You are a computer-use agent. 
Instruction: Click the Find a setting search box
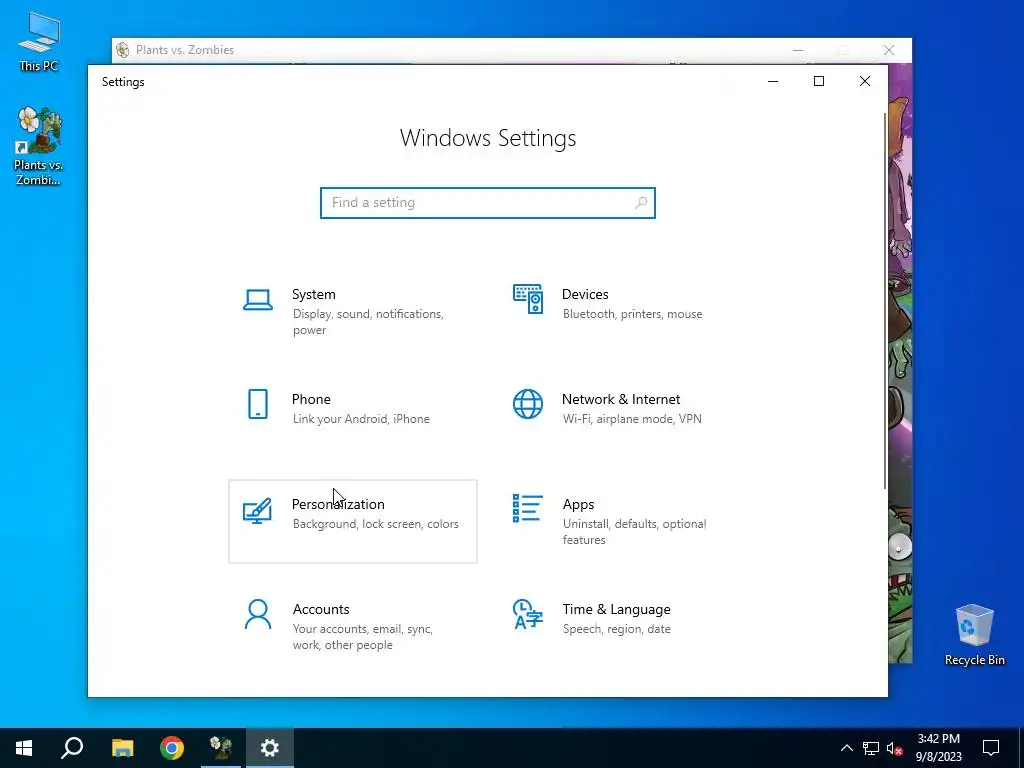(488, 203)
